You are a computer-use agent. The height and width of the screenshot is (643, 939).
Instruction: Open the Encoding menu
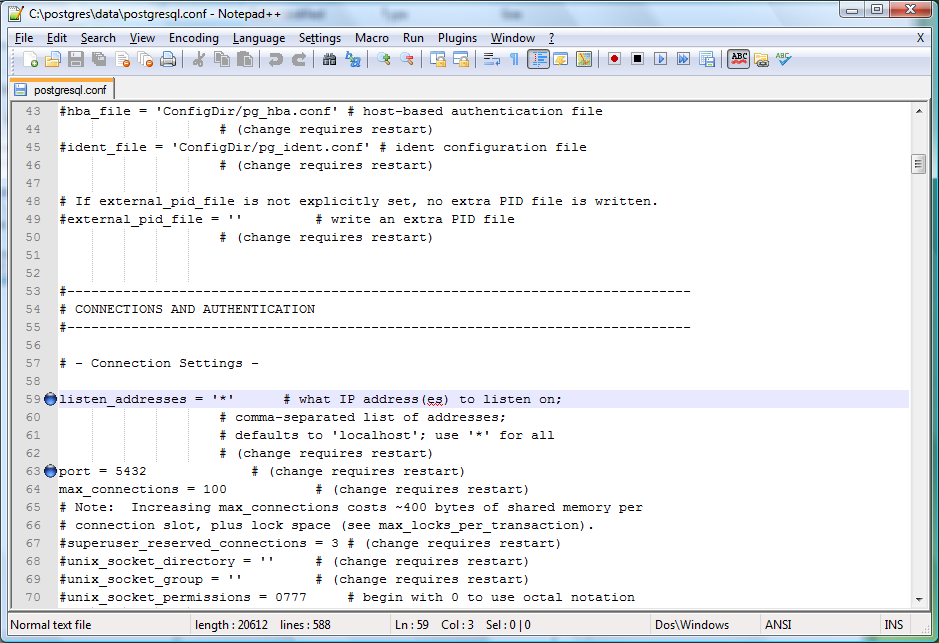(193, 38)
